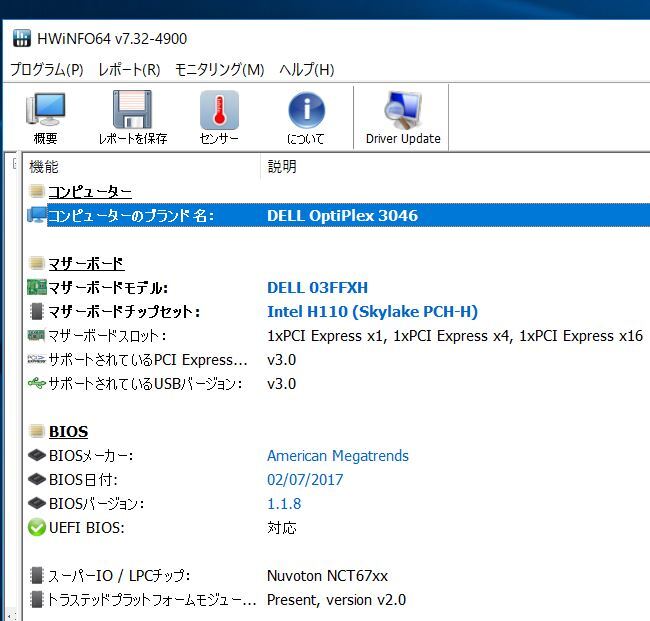The height and width of the screenshot is (621, 650).
Task: Select the BIOS日付 row label
Action: pos(83,480)
